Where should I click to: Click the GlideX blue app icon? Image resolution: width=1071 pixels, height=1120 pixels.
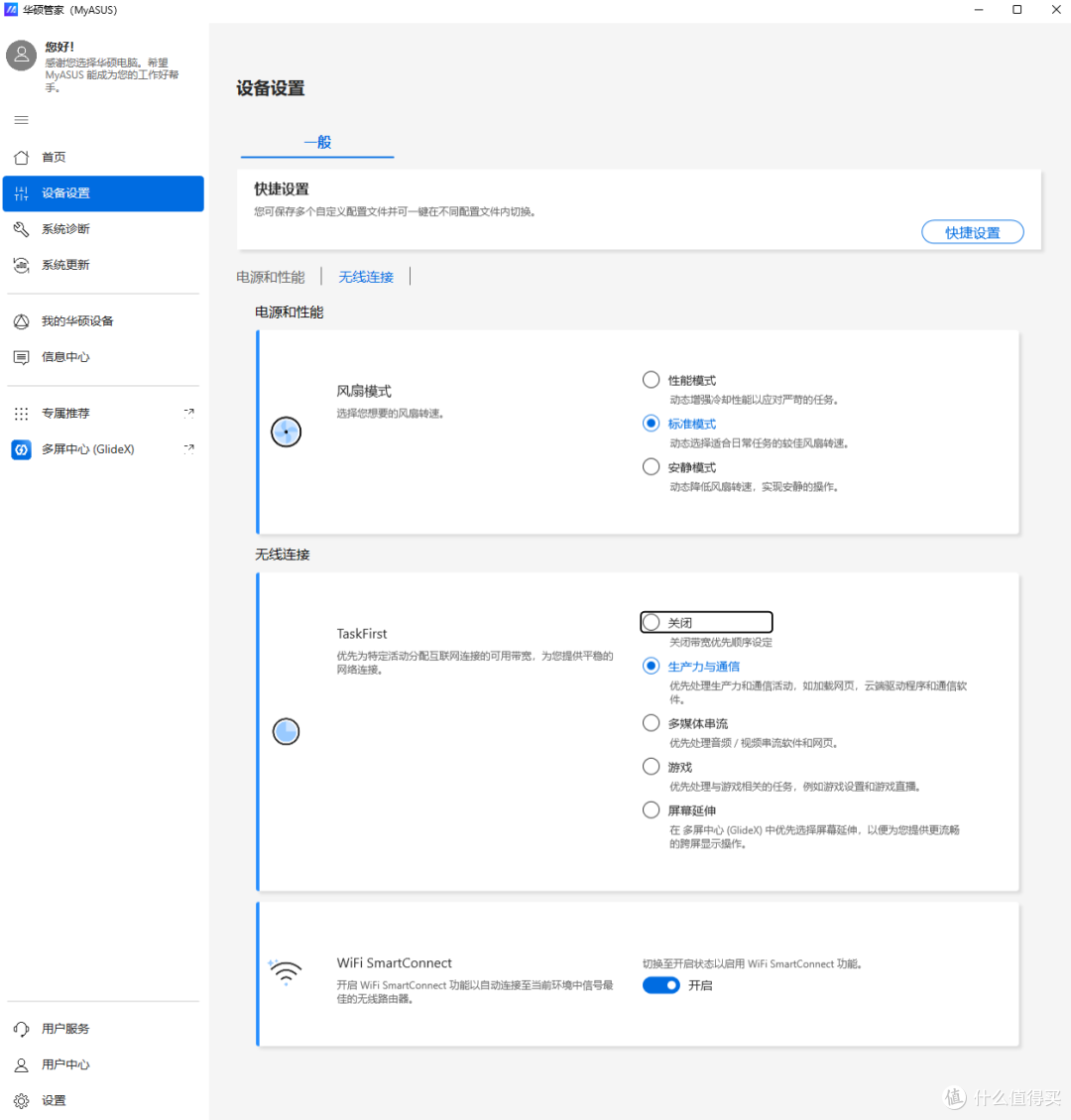22,449
